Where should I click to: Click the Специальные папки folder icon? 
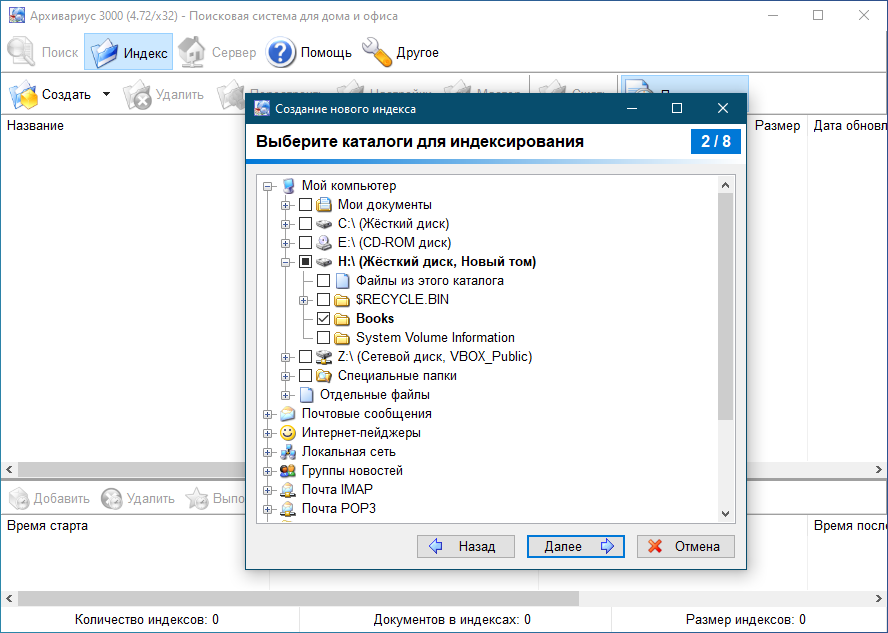tap(324, 376)
